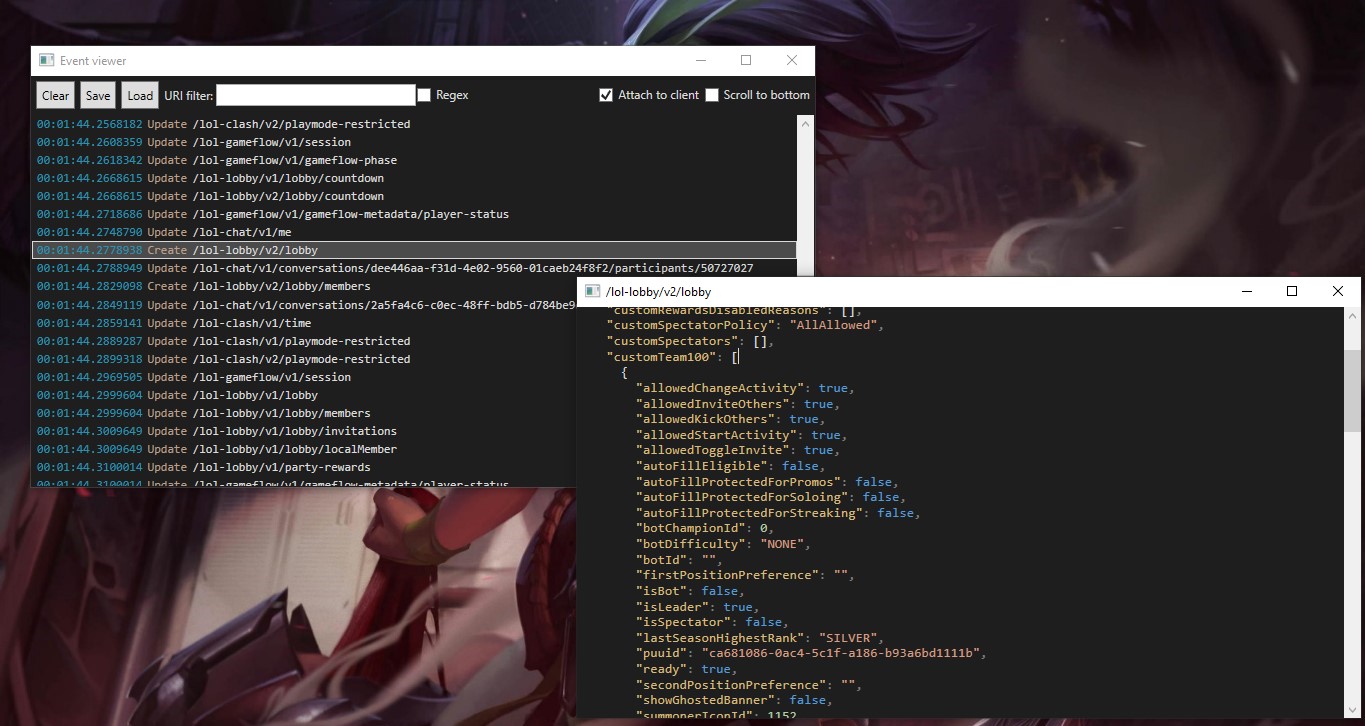Click the "isLeader" JSON line
Screen dimensions: 1365x726
tap(698, 607)
